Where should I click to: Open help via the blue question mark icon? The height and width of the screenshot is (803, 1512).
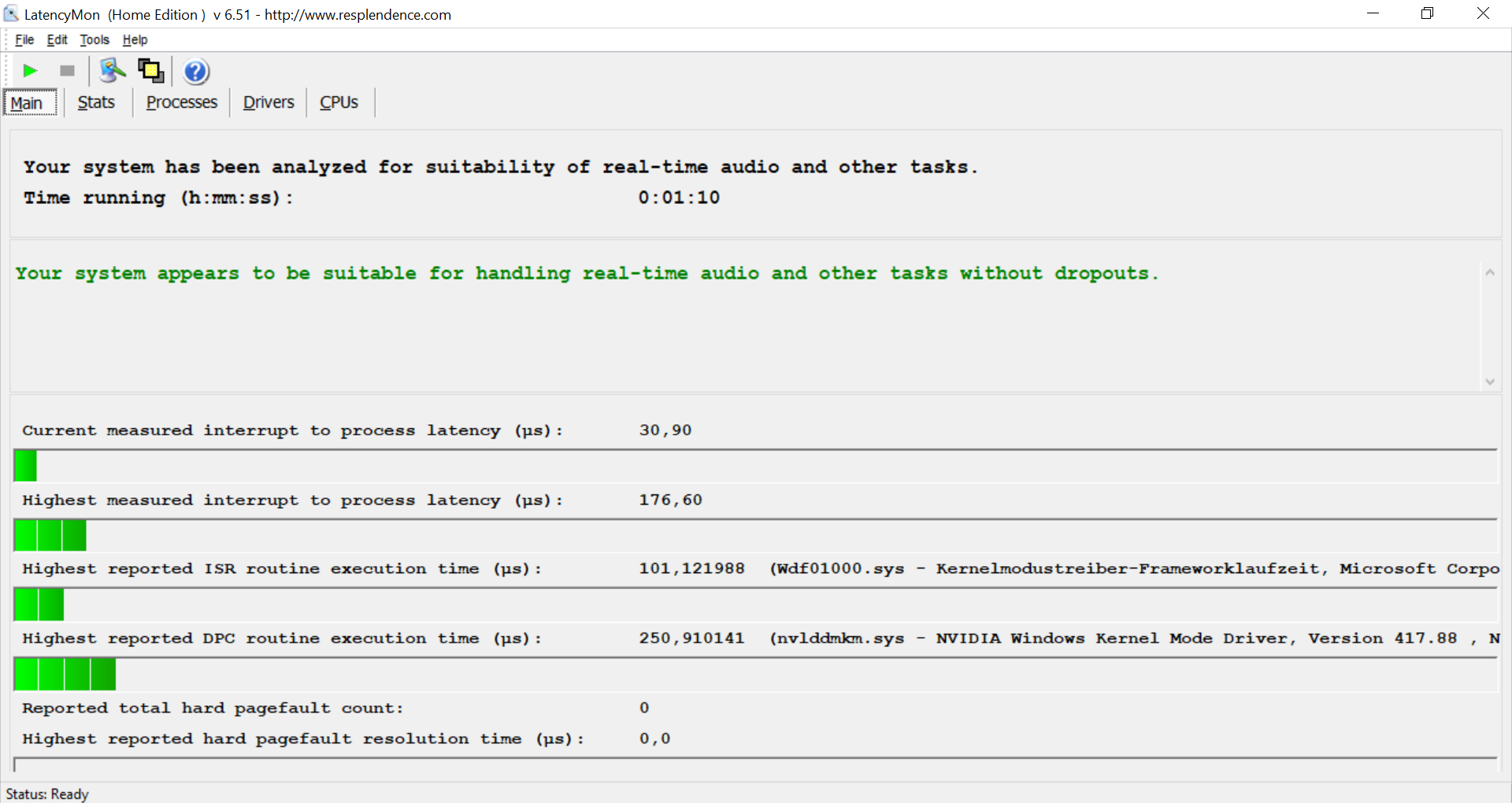pyautogui.click(x=196, y=72)
